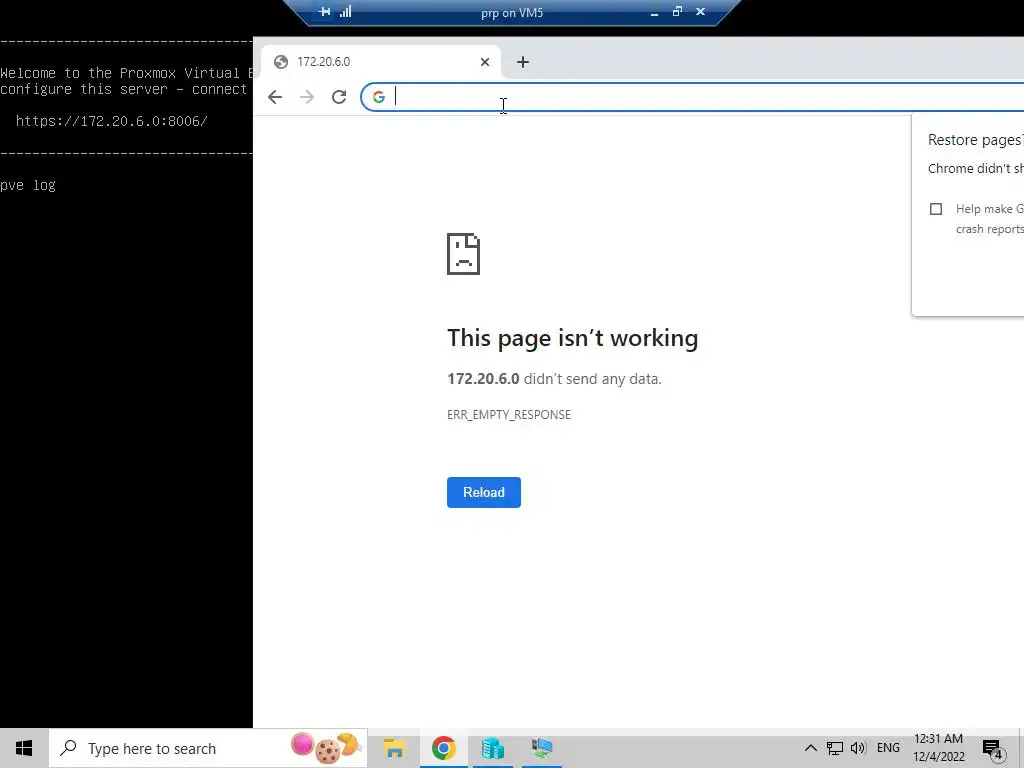Open the notification center icon
This screenshot has height=768, width=1024.
(x=993, y=749)
